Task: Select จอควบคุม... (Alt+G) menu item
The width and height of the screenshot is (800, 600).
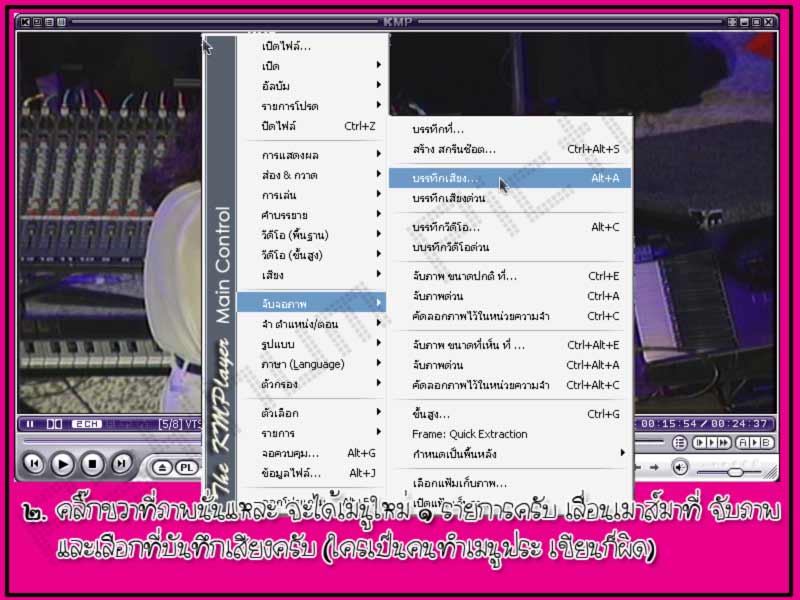Action: [x=311, y=453]
